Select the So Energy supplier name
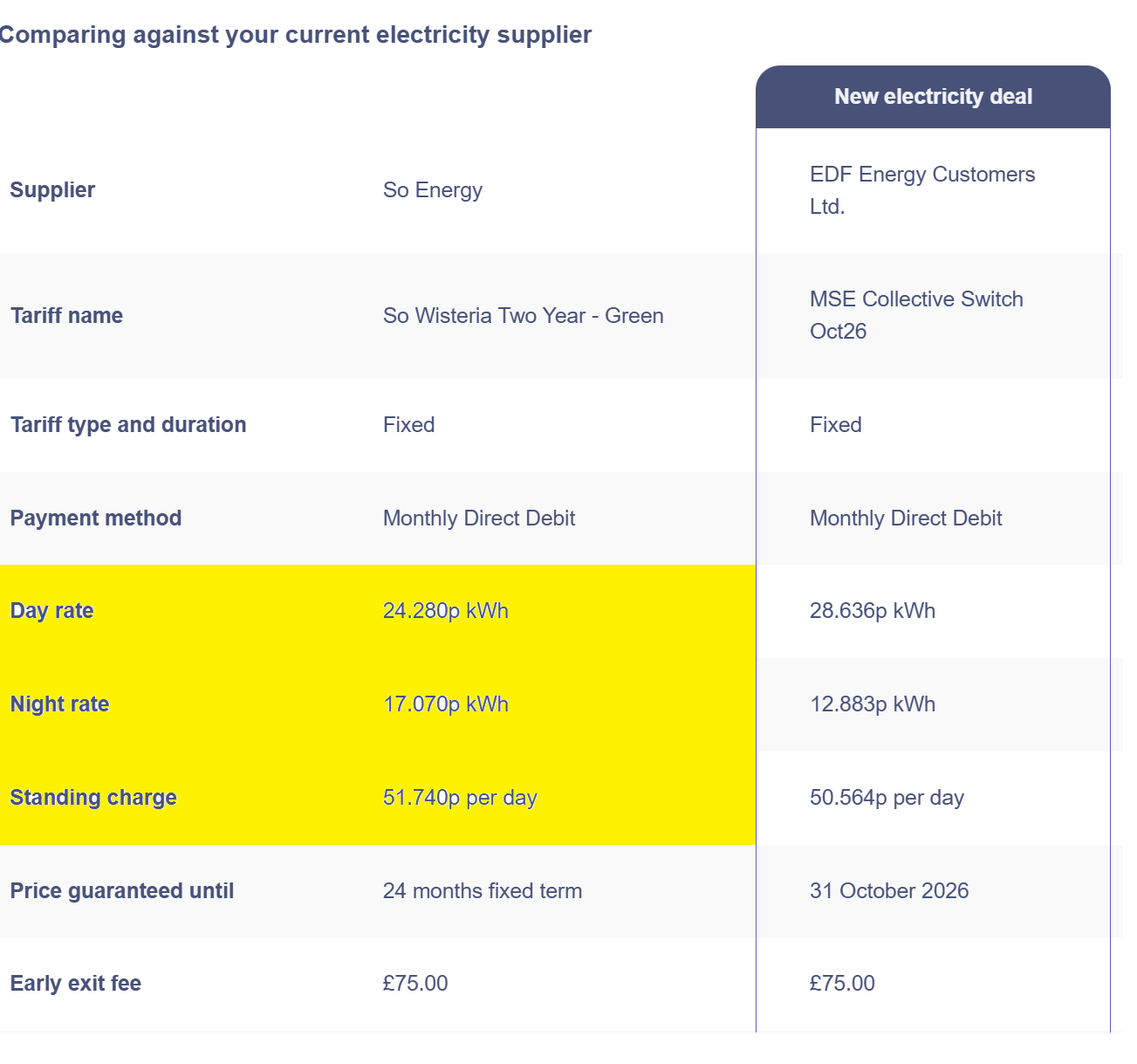Screen dimensions: 1137x1064 point(433,190)
